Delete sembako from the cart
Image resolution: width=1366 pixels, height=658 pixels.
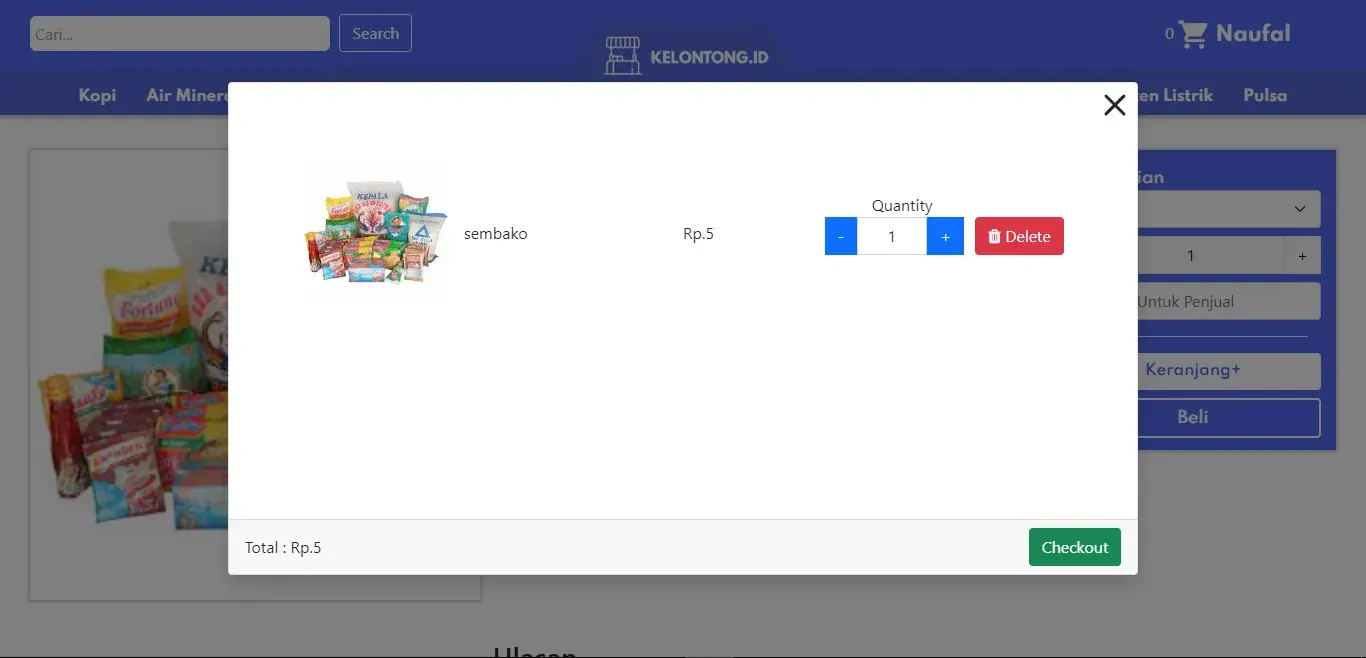click(1019, 236)
